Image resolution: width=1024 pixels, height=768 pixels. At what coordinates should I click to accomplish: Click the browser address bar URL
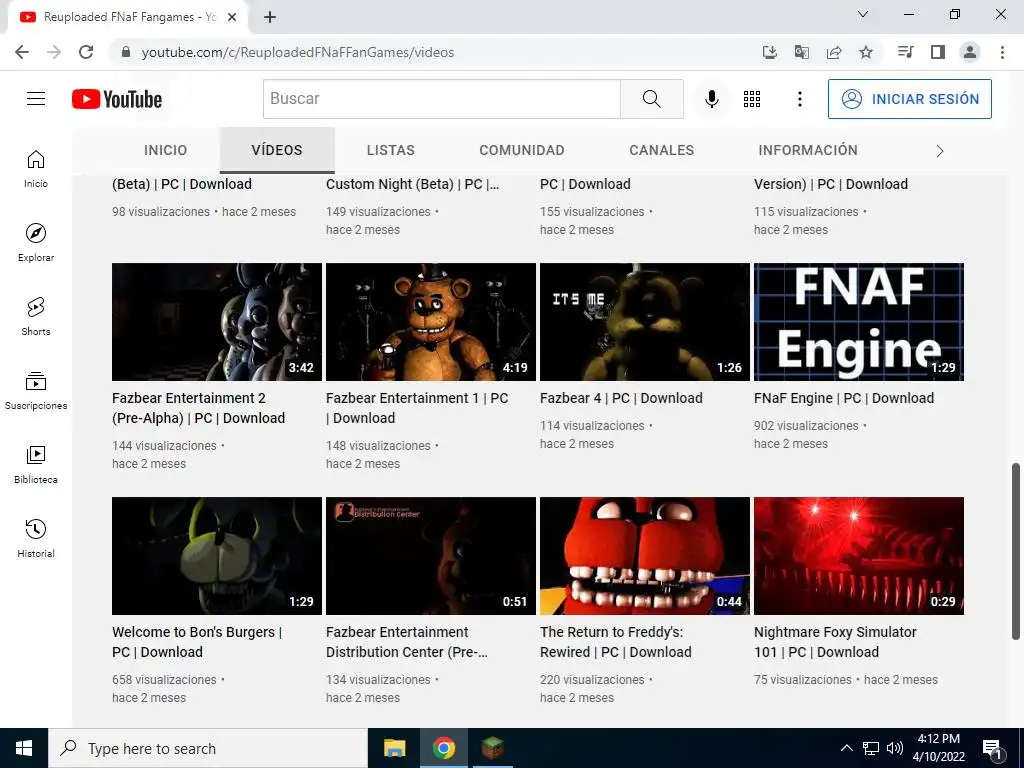coord(298,52)
